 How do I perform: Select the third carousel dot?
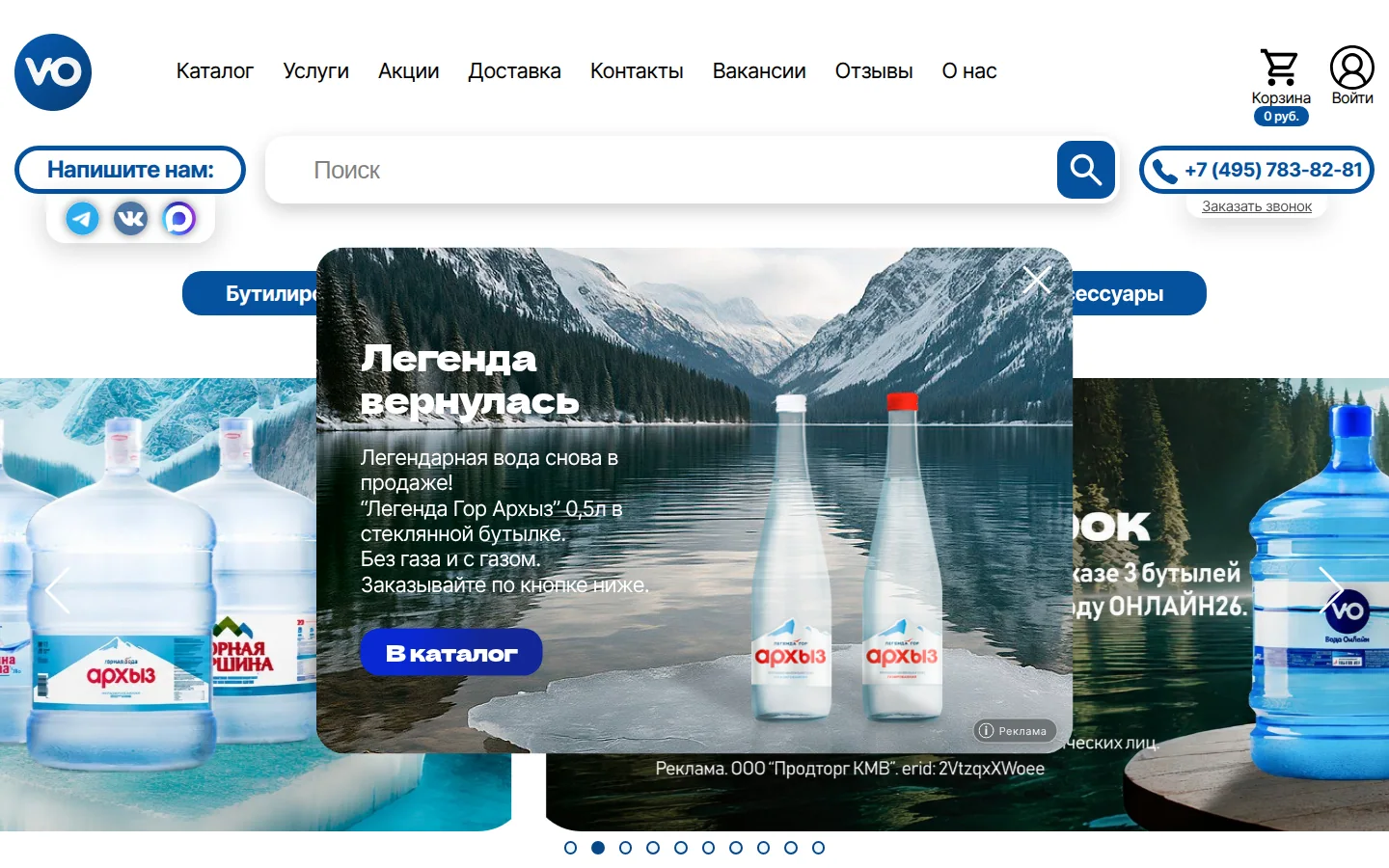coord(625,848)
